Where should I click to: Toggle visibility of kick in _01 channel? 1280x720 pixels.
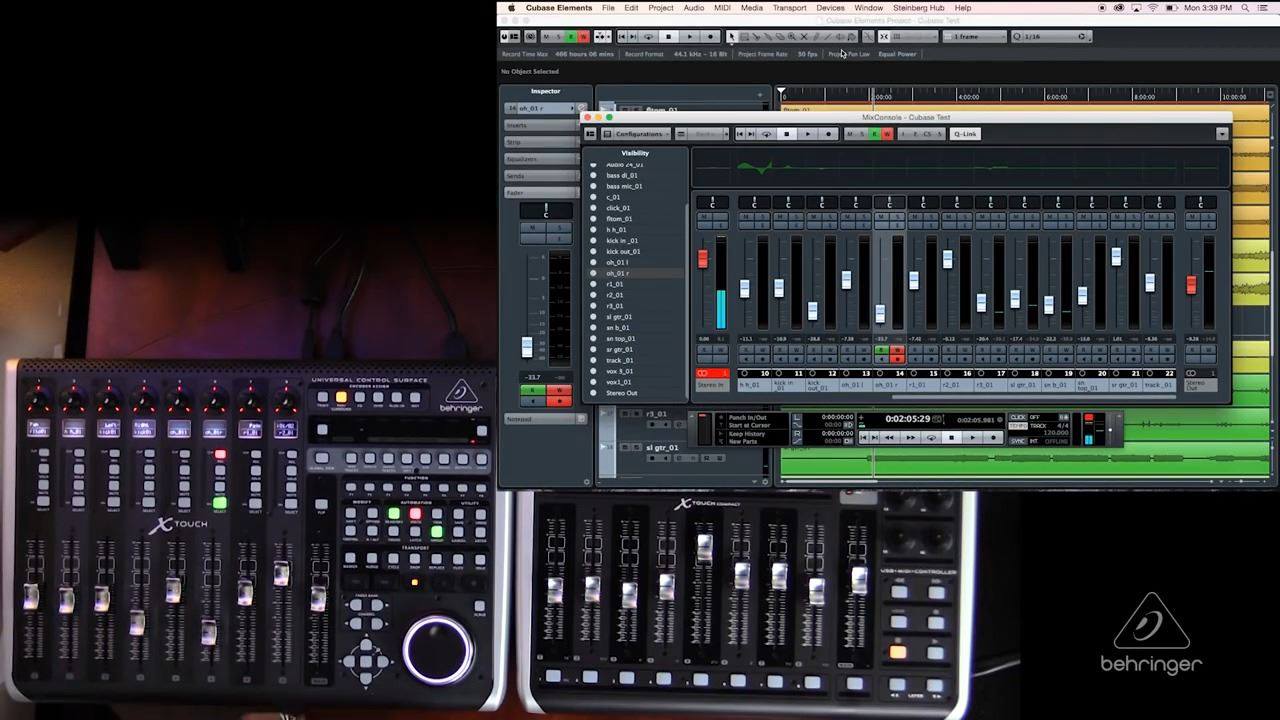pos(593,241)
